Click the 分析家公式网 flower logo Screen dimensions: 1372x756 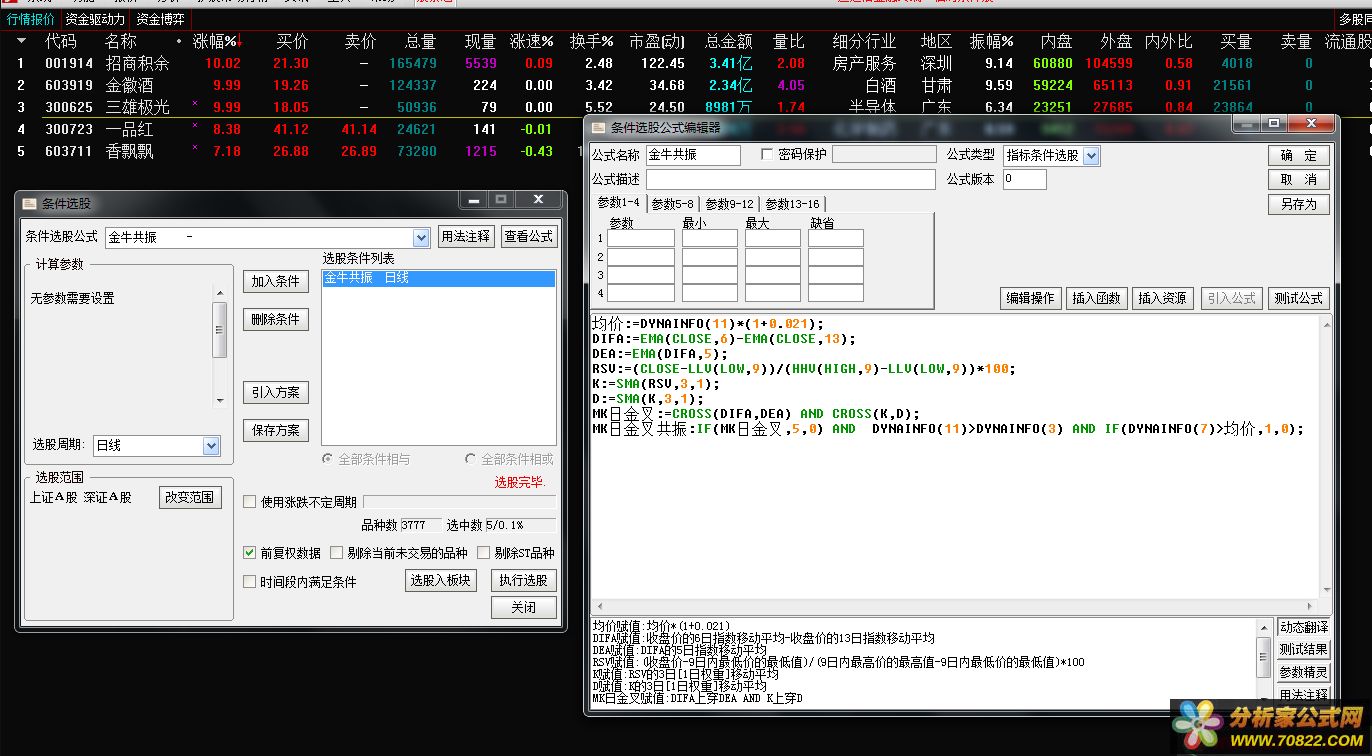tap(1199, 724)
